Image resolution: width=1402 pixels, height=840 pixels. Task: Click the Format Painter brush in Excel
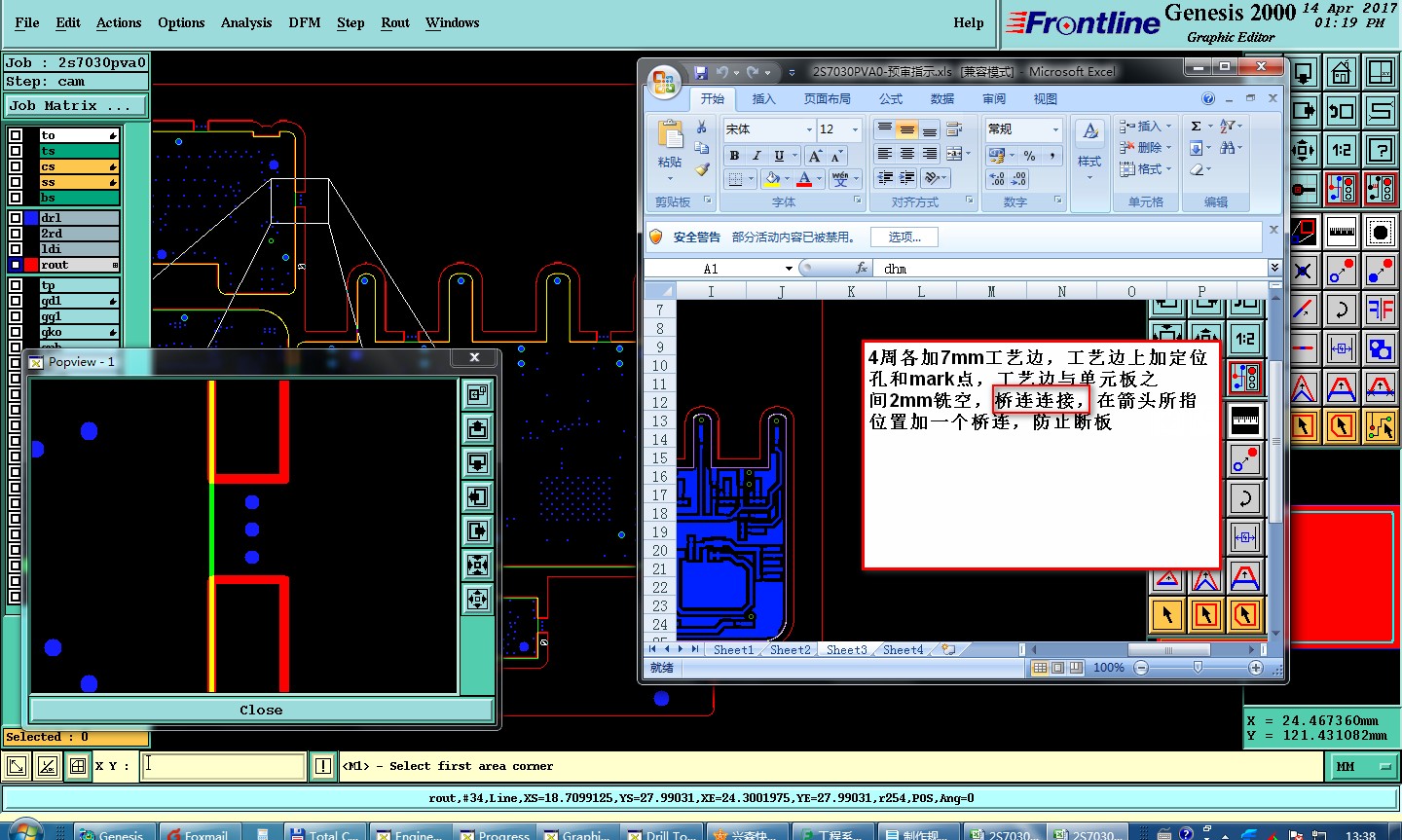pos(701,169)
